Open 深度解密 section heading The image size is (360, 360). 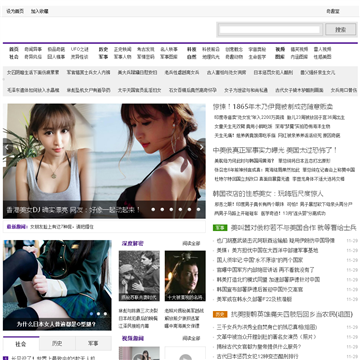tap(133, 244)
